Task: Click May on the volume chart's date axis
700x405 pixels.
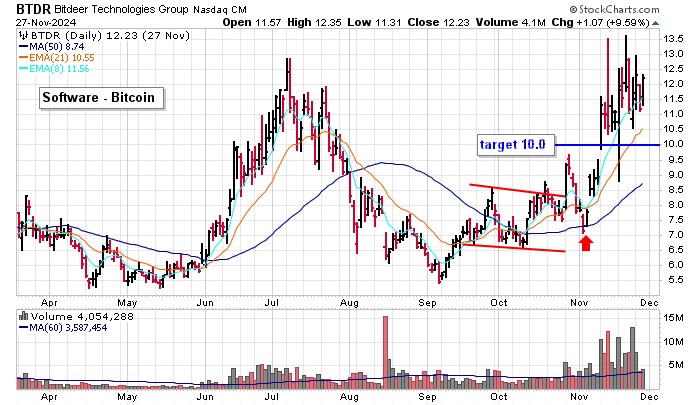Action: [127, 397]
